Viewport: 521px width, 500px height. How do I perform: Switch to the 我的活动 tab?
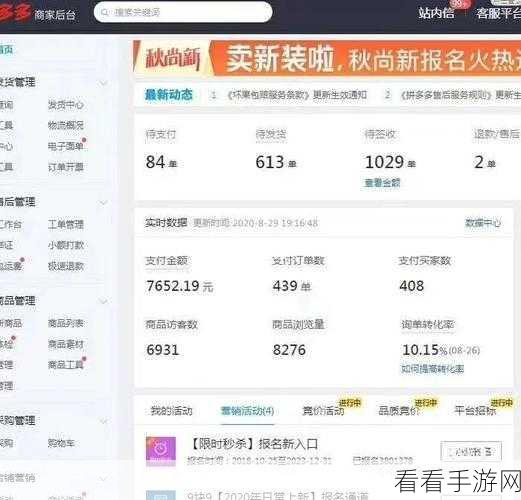171,411
